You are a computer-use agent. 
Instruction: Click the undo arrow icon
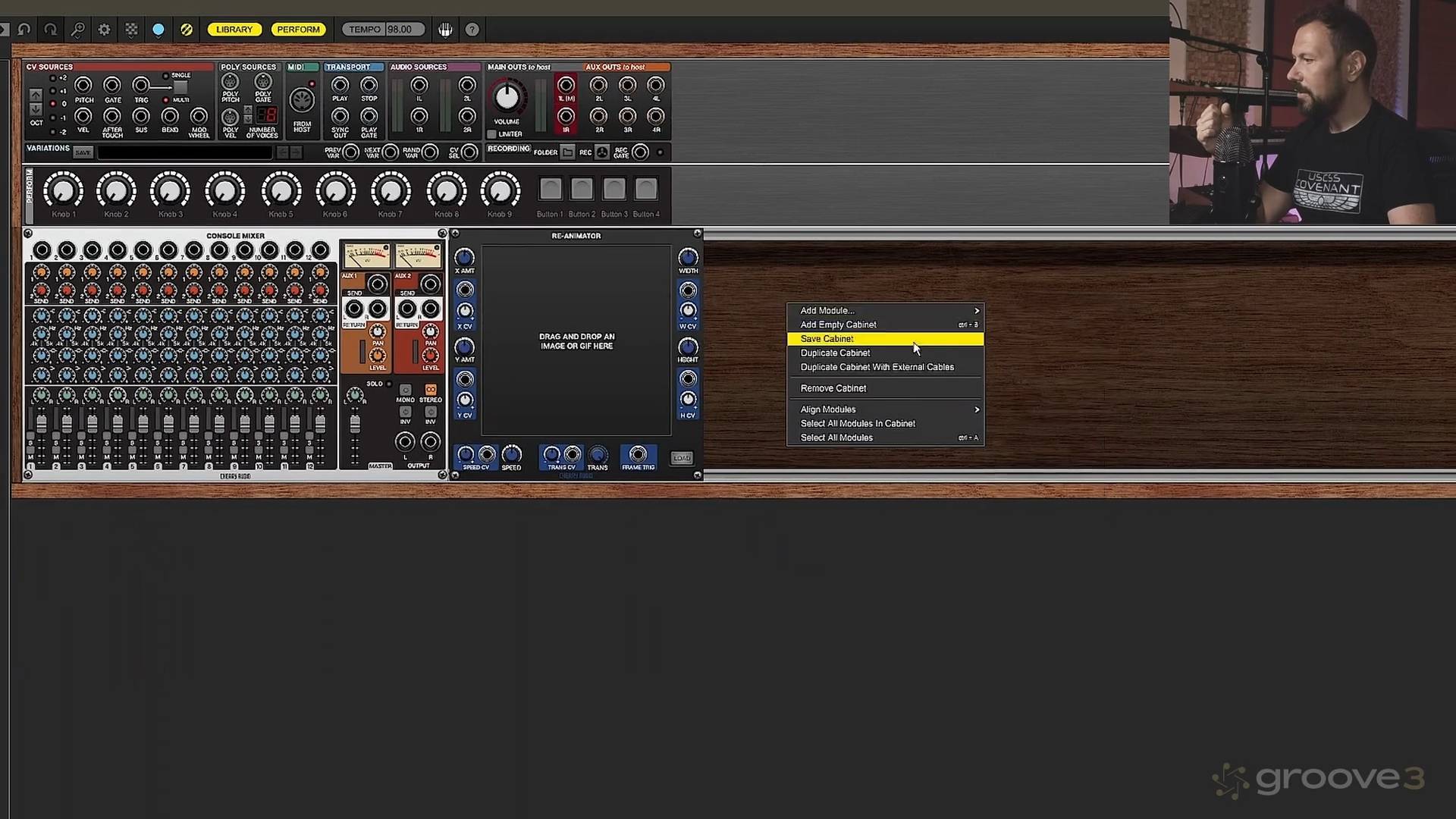(x=24, y=30)
